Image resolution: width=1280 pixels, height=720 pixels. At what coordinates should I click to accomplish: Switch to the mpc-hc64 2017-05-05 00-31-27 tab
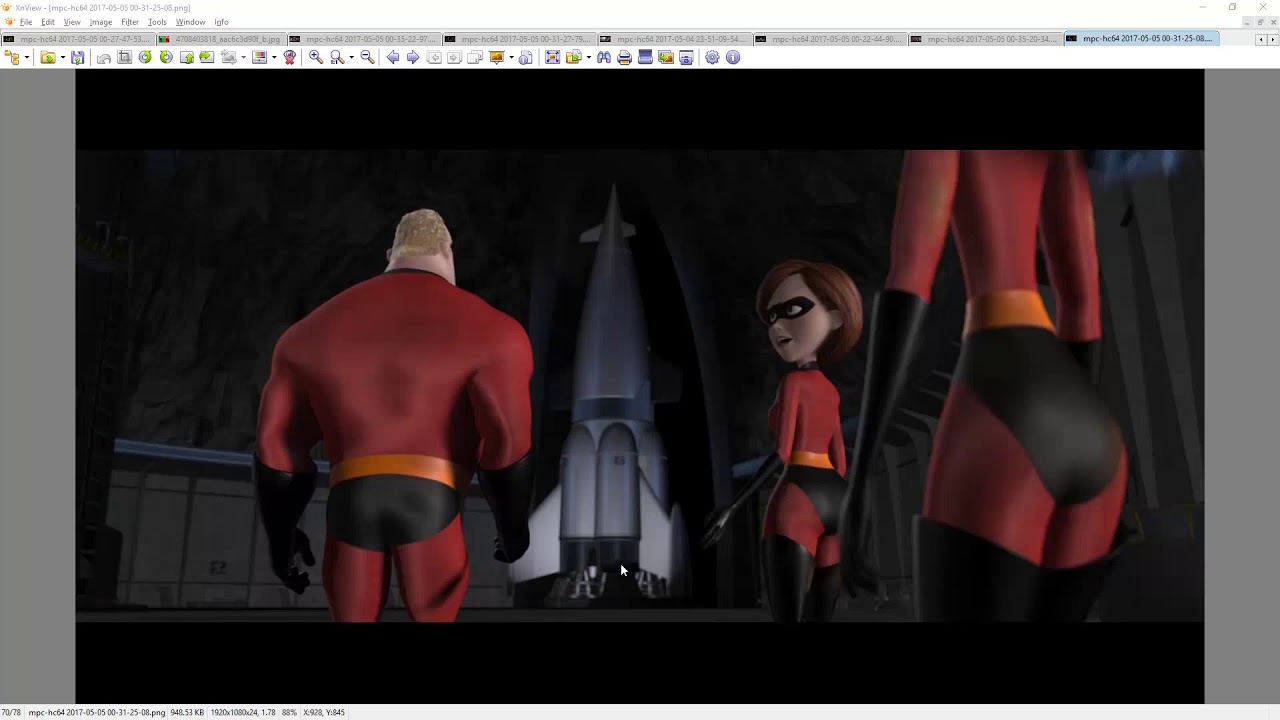tap(519, 39)
